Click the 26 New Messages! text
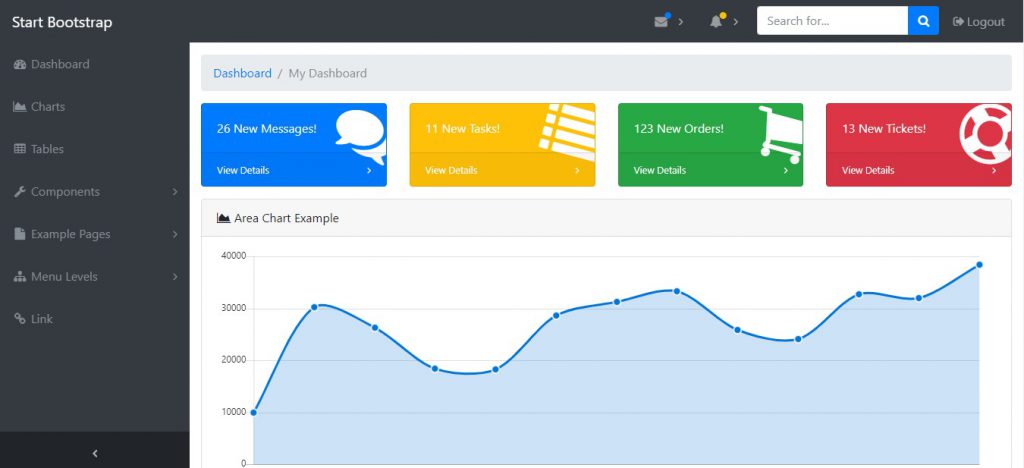1024x468 pixels. click(266, 129)
